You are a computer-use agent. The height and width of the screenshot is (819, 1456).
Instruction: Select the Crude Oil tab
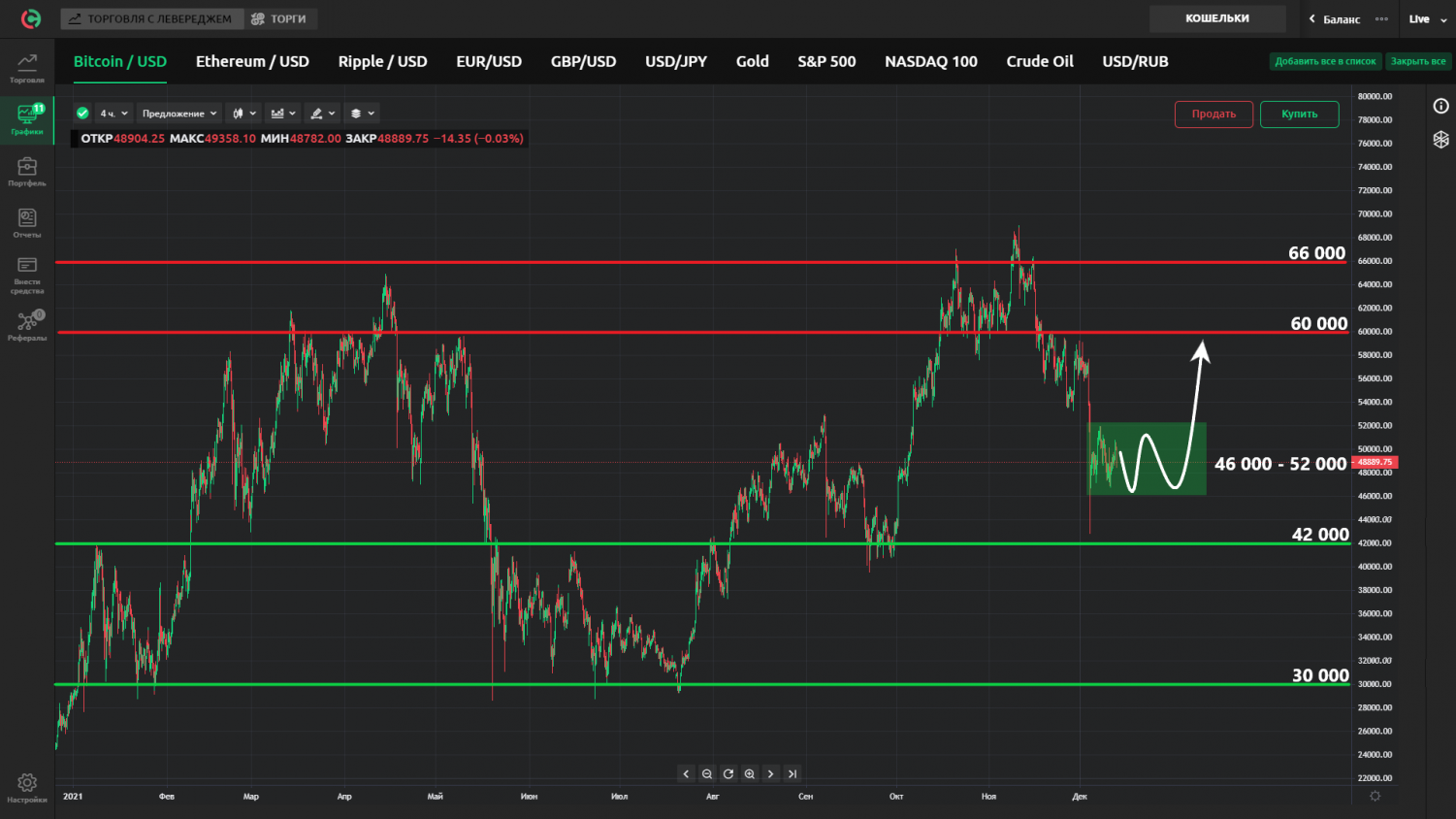(1040, 61)
